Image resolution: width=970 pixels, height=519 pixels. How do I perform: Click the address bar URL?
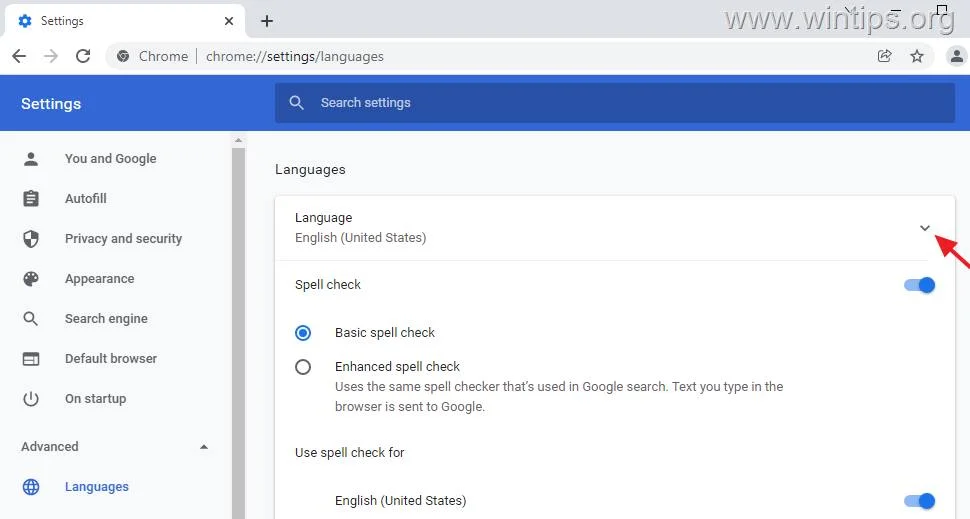[x=295, y=56]
